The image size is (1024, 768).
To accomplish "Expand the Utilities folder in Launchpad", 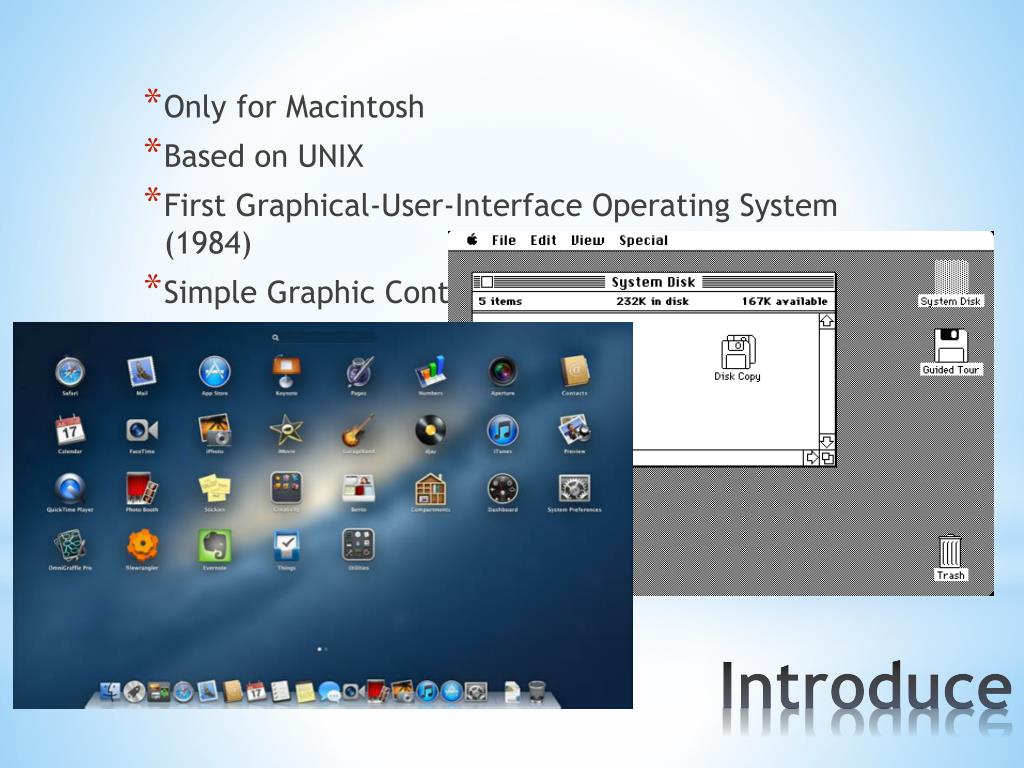I will click(359, 545).
